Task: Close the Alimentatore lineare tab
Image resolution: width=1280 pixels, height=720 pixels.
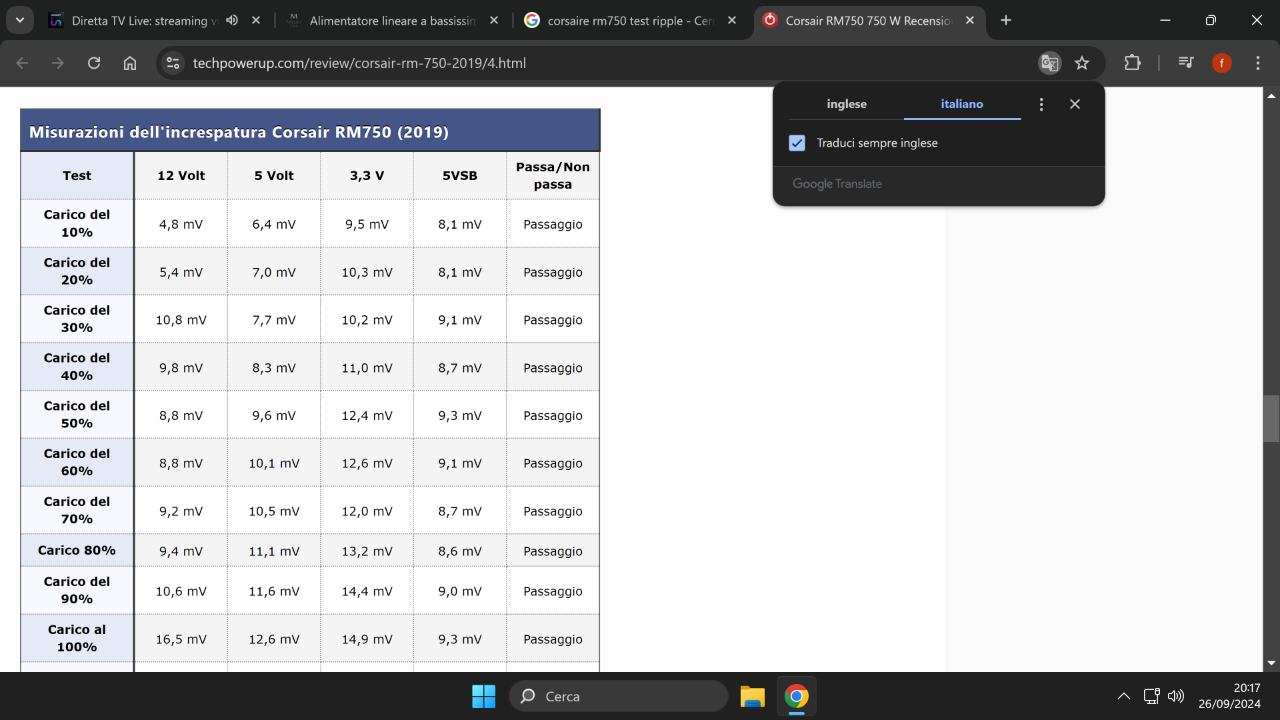Action: (x=496, y=20)
